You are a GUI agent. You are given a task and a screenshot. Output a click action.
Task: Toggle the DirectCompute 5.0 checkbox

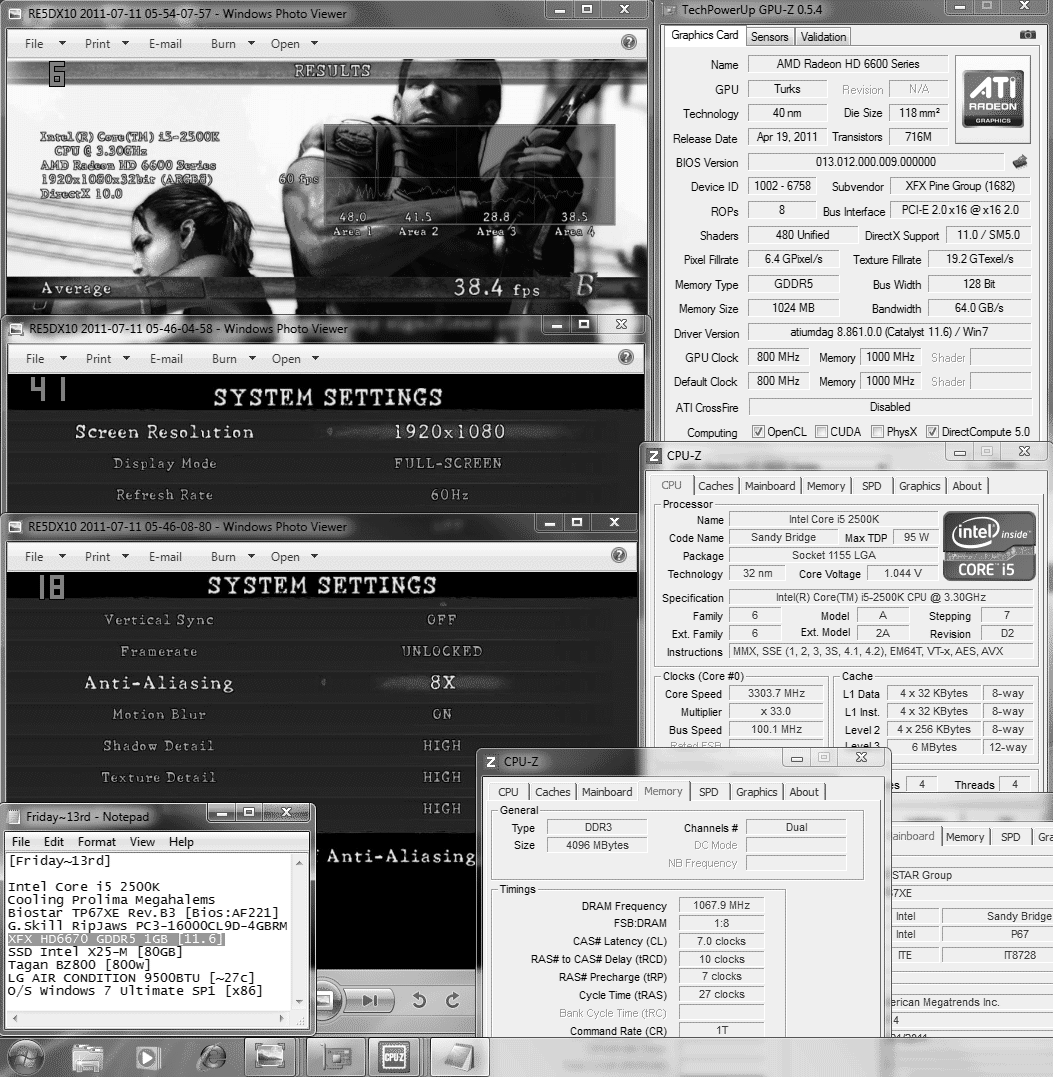point(932,431)
